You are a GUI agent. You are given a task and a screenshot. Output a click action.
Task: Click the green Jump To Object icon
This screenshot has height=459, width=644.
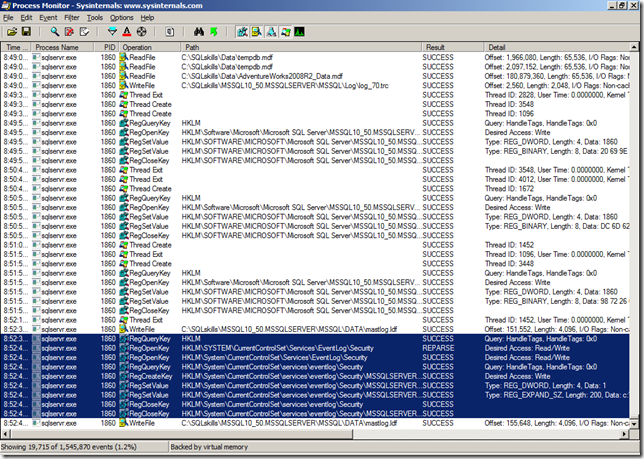click(214, 32)
